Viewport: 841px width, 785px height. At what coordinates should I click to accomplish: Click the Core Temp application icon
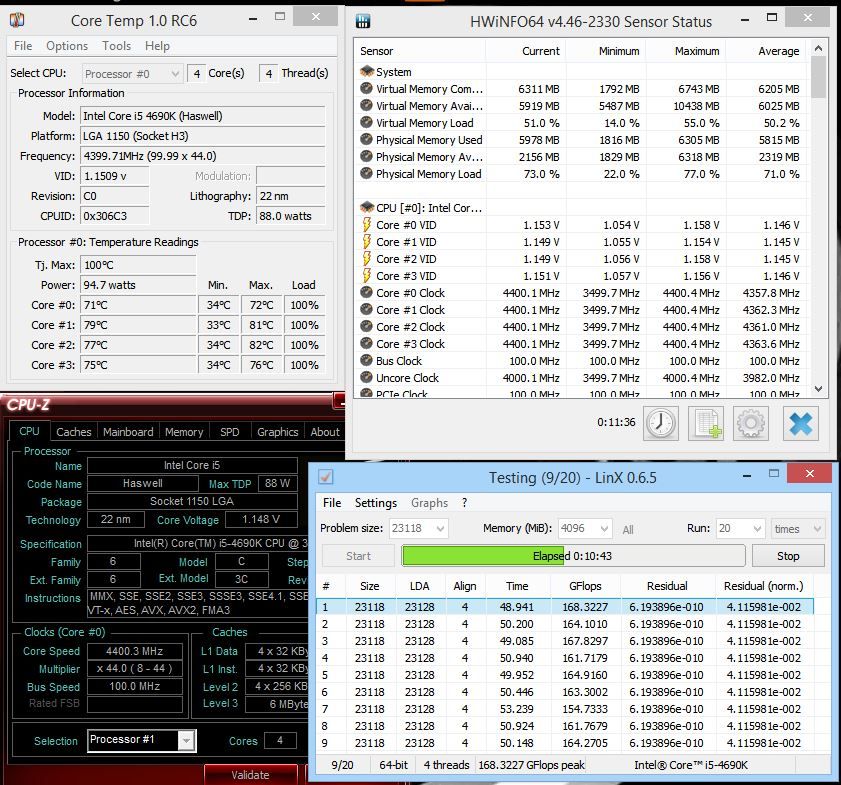[17, 20]
